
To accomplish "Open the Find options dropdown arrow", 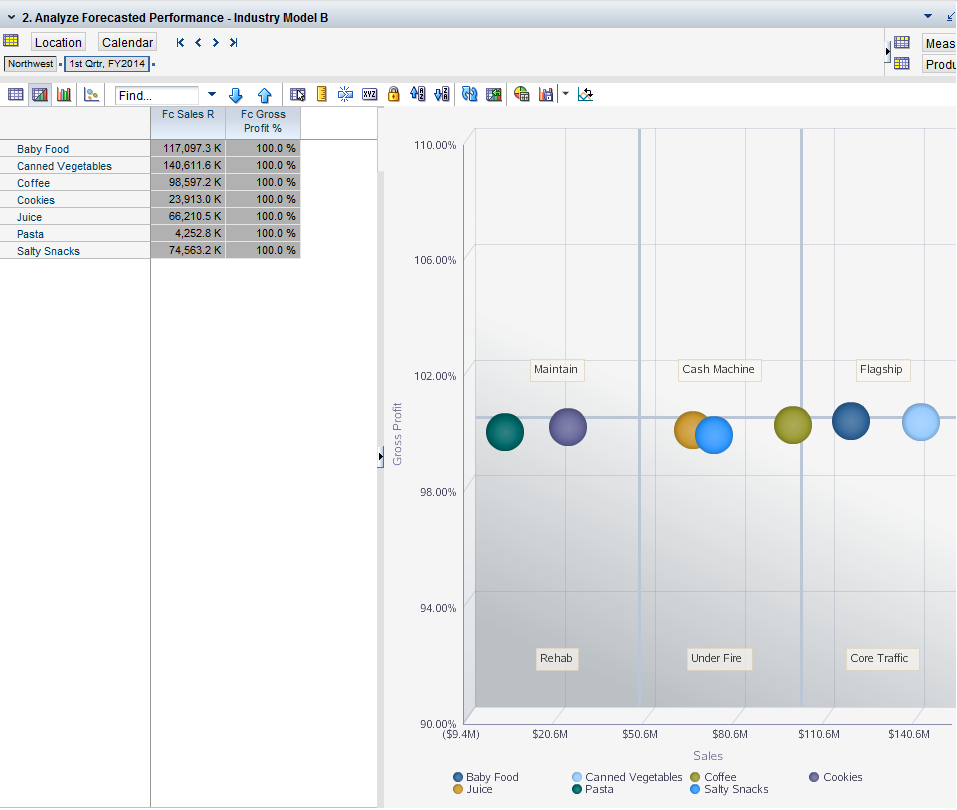I will pyautogui.click(x=211, y=95).
